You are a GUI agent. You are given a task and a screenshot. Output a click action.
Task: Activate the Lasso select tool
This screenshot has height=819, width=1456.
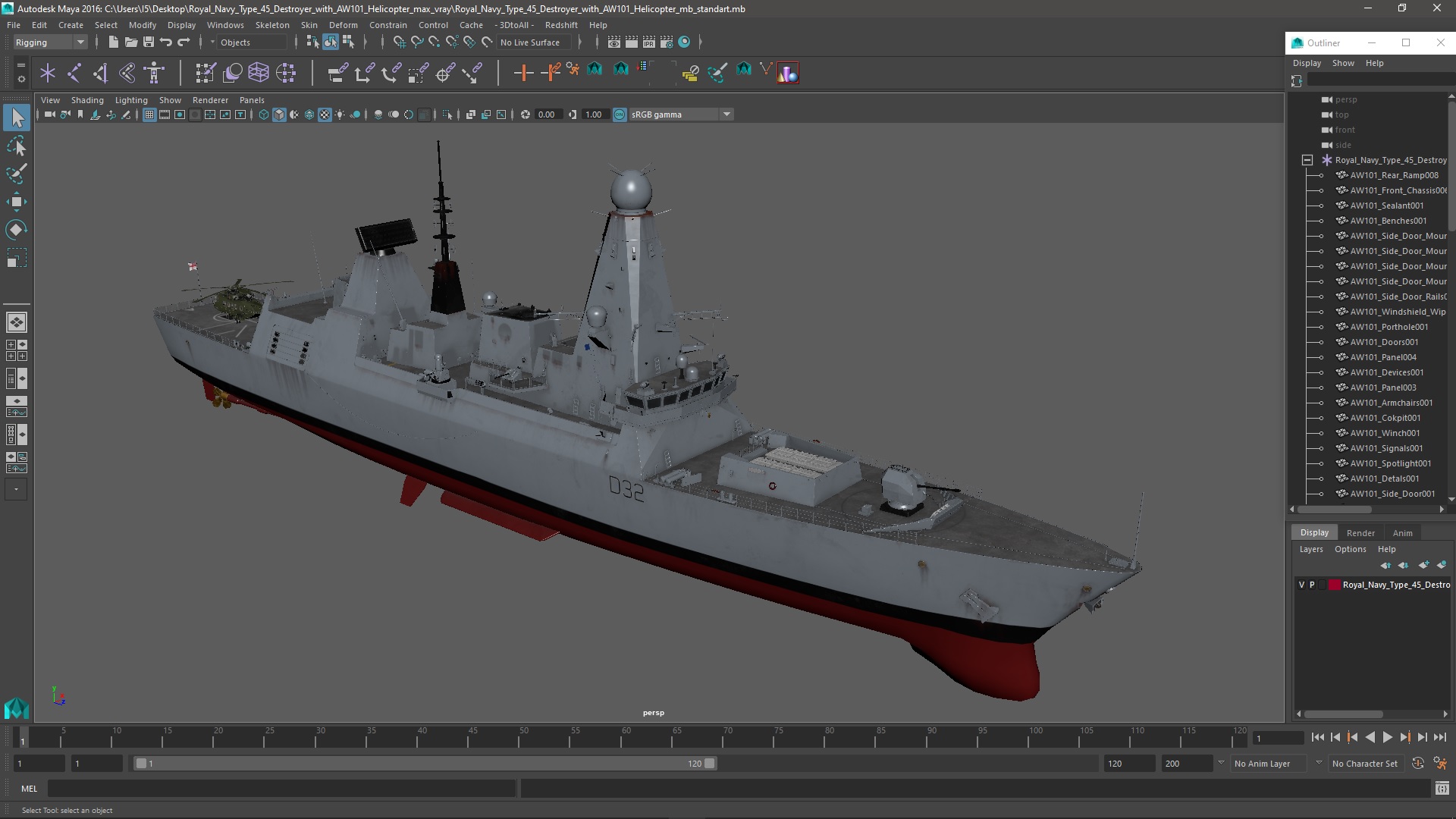(17, 146)
